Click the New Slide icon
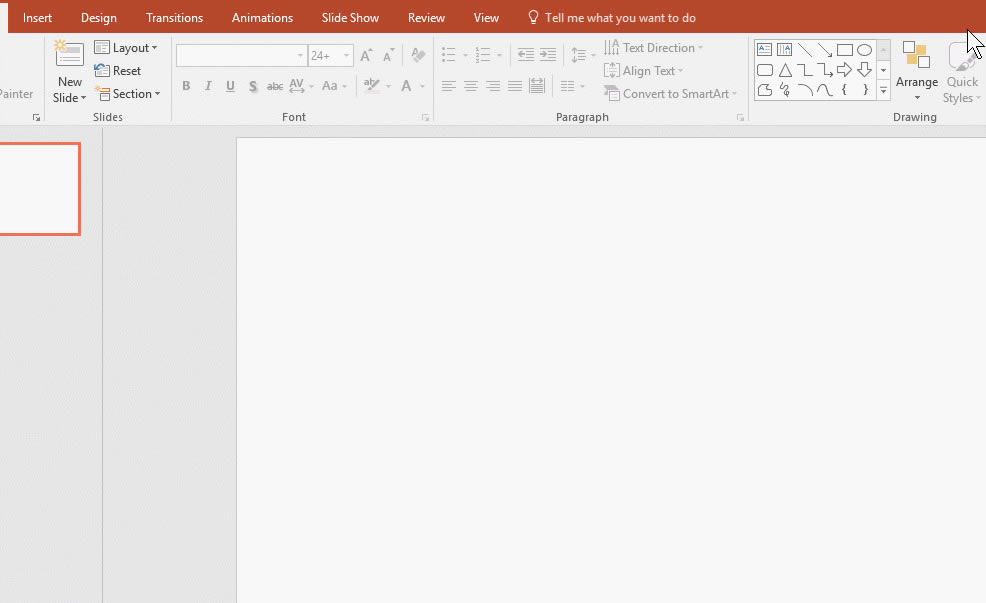 click(69, 55)
